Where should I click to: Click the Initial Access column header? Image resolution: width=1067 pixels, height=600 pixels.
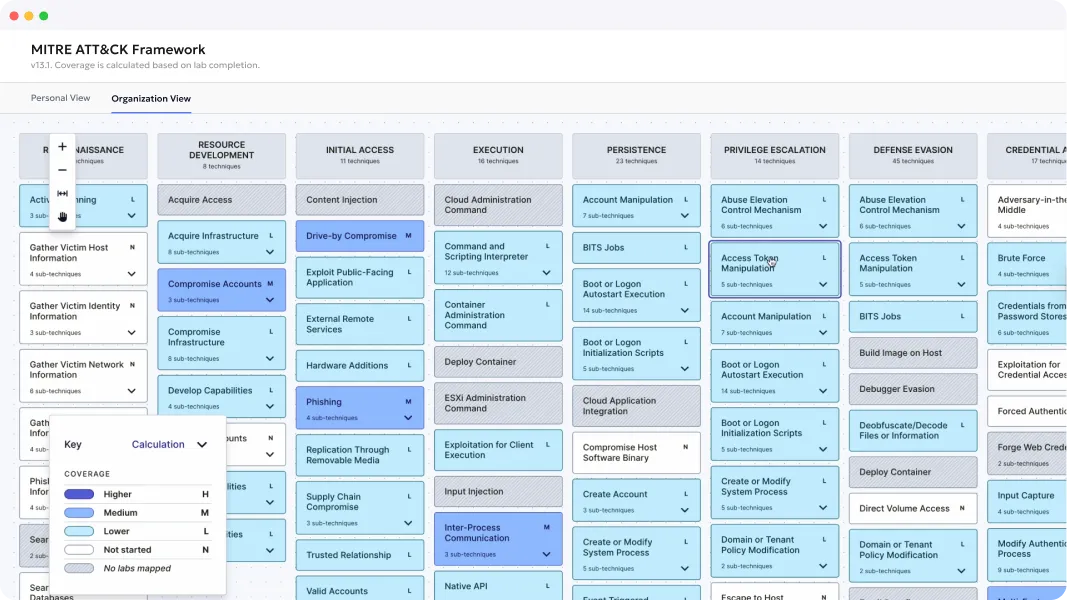tap(359, 156)
